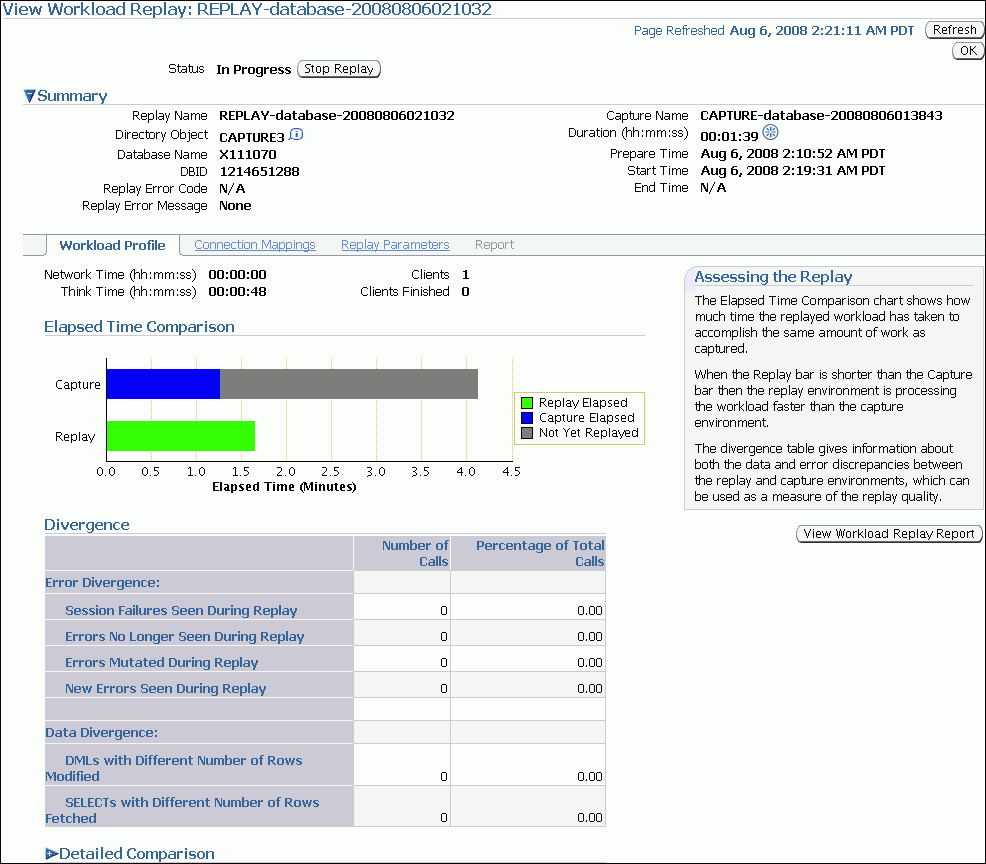Click Database Name value X111070
The image size is (986, 864).
[248, 155]
